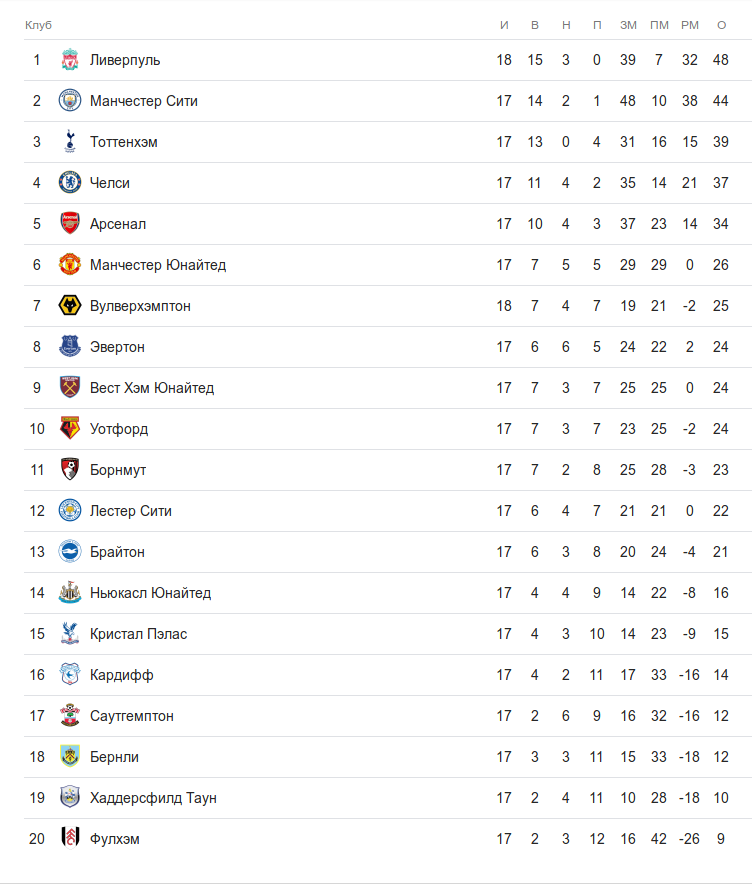Click the Arsenal club crest icon
Screen dimensions: 752x884
click(69, 224)
